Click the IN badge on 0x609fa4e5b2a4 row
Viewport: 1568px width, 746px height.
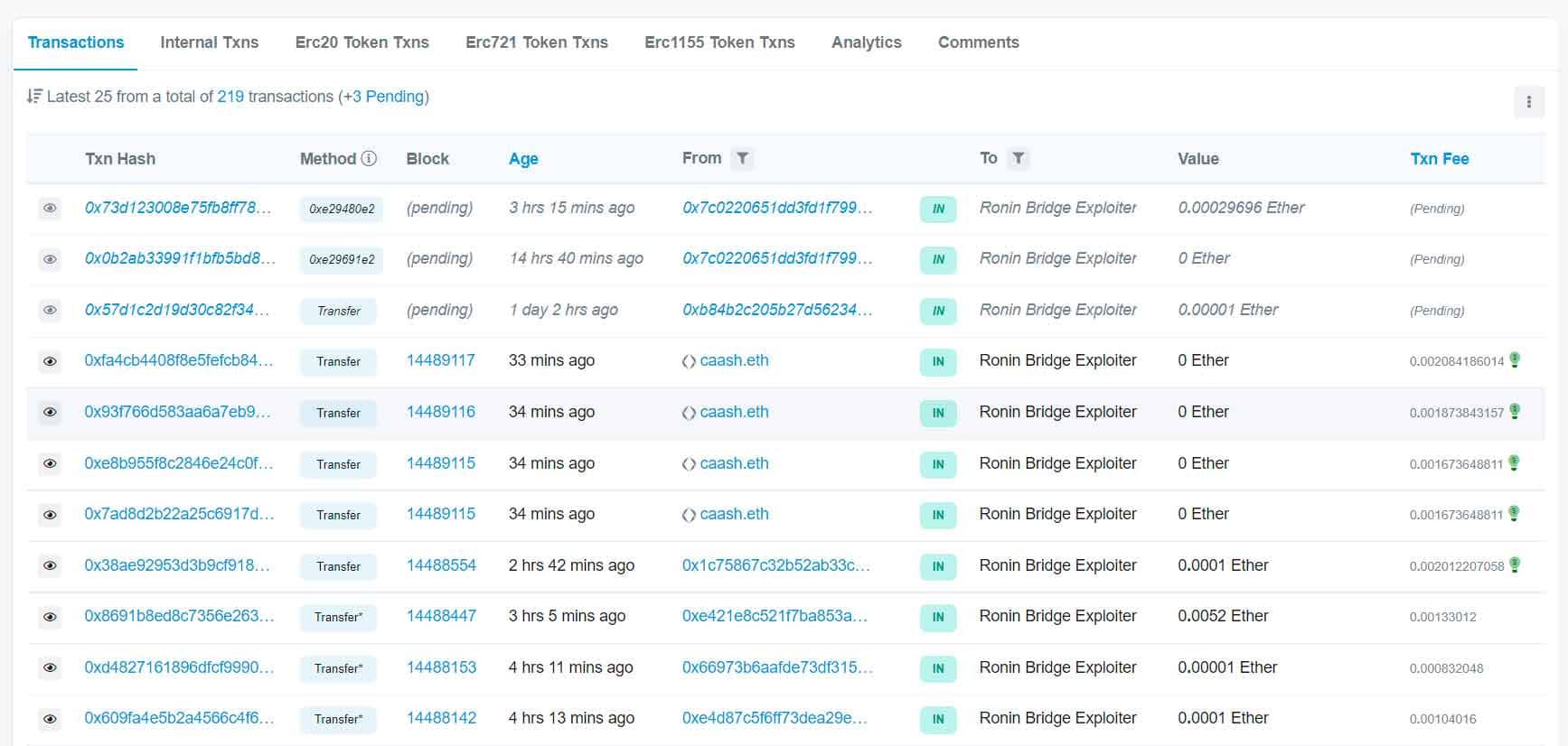tap(938, 719)
